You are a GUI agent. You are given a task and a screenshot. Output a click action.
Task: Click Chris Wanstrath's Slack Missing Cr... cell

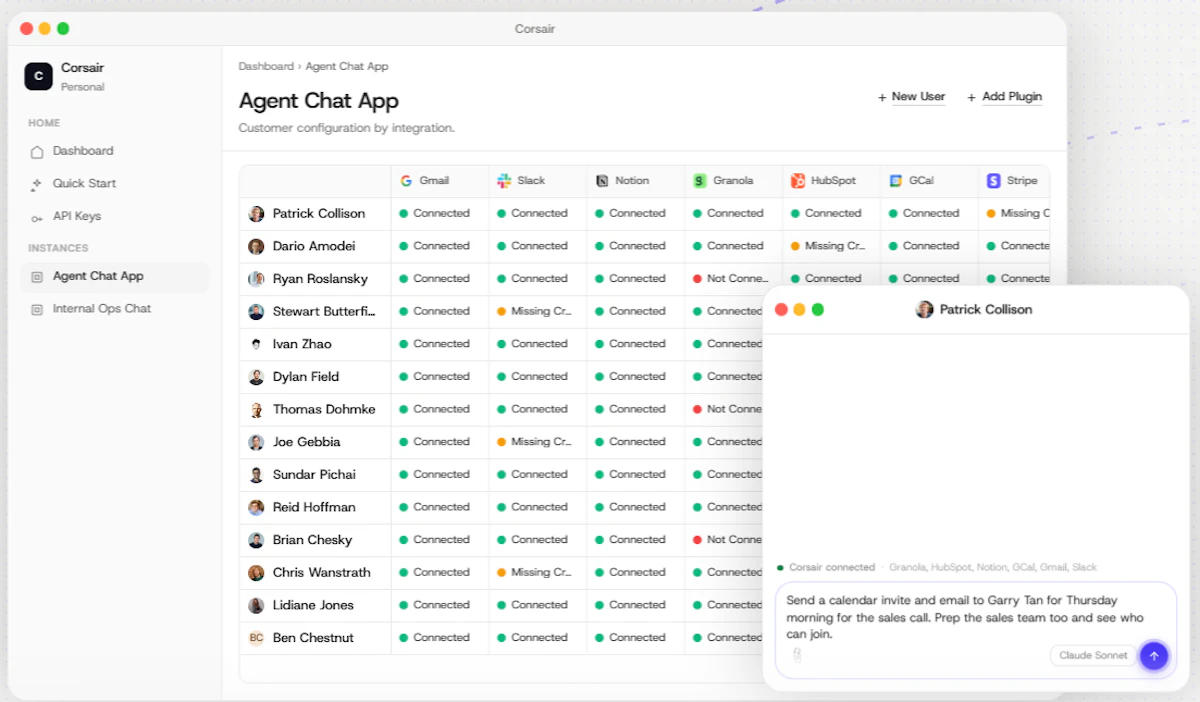click(539, 573)
